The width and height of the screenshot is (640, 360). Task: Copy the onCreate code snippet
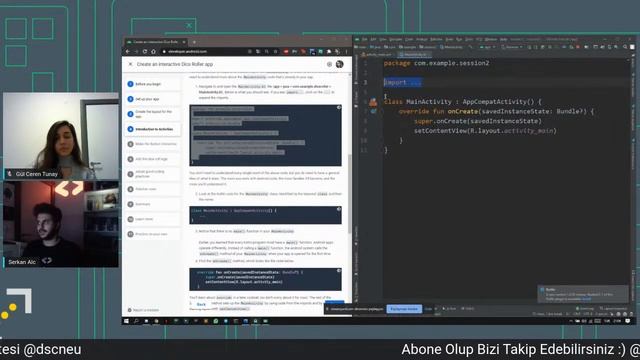(339, 271)
